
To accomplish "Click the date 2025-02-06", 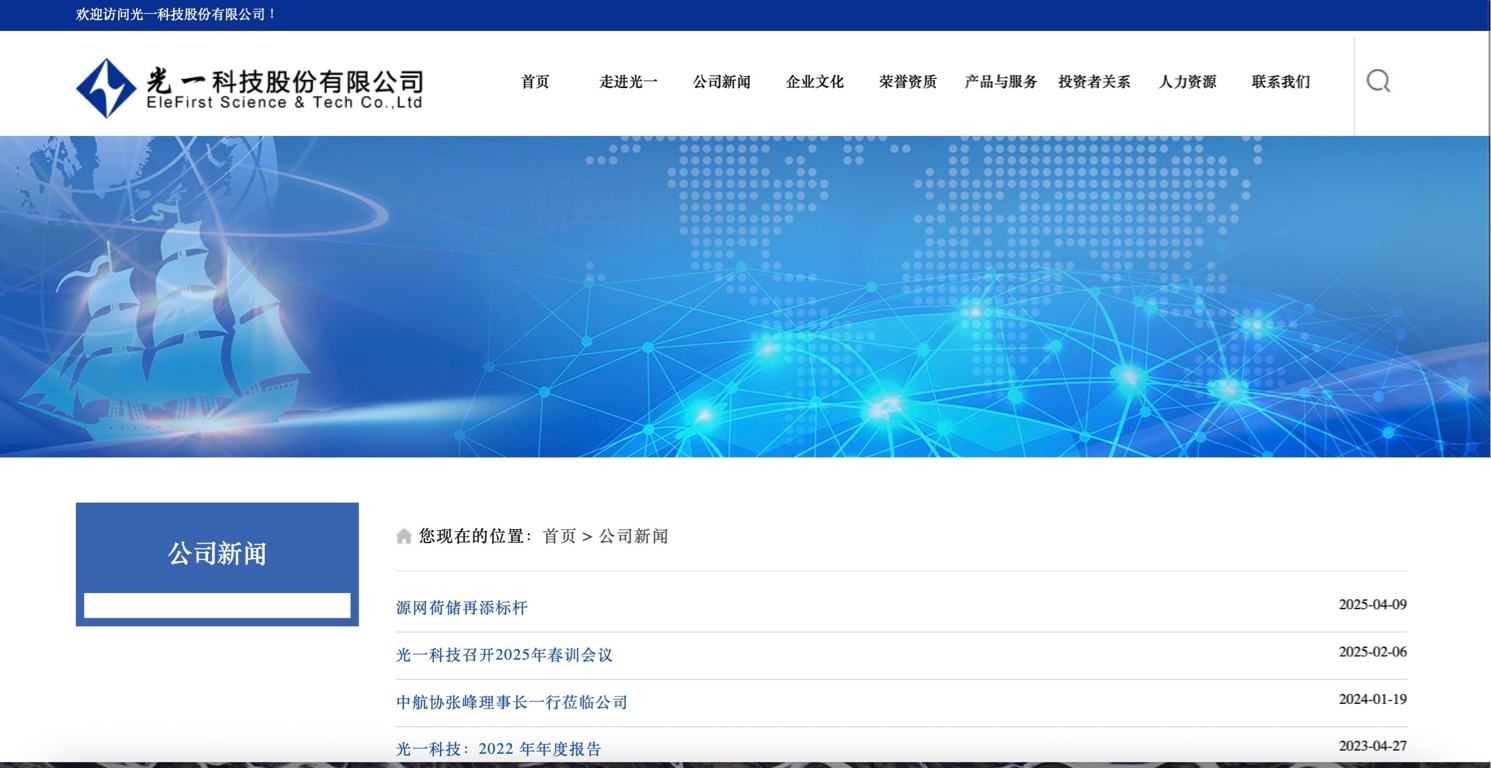I will point(1372,652).
